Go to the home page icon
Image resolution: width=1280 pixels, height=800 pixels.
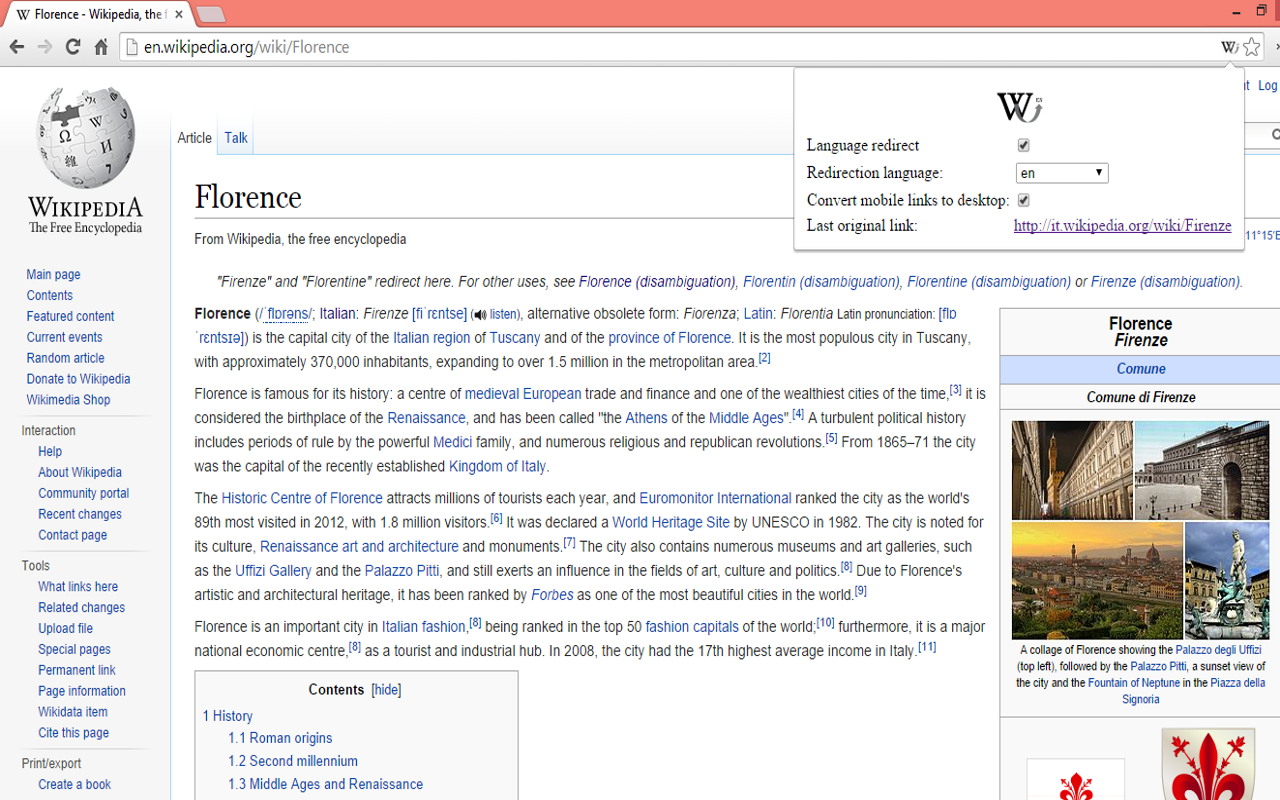[x=101, y=47]
